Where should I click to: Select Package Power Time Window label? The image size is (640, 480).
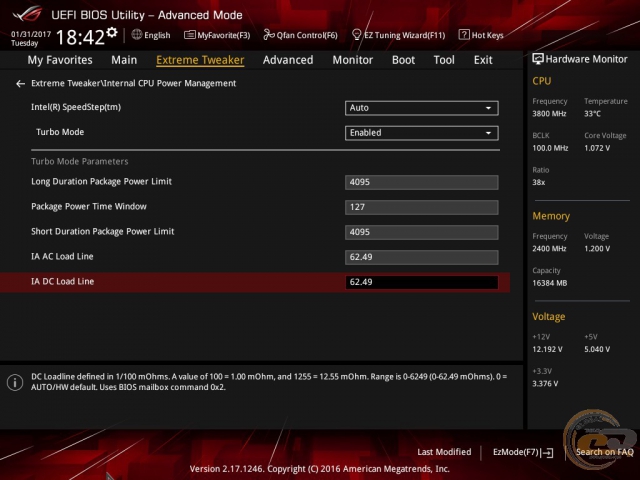tap(89, 207)
